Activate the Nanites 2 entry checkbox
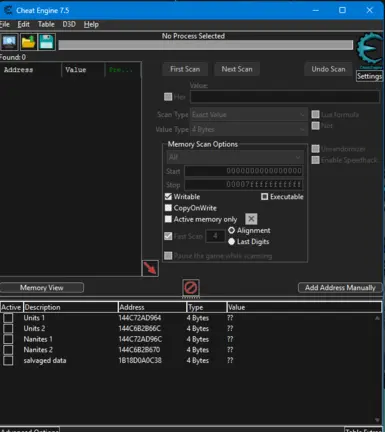 [8, 350]
